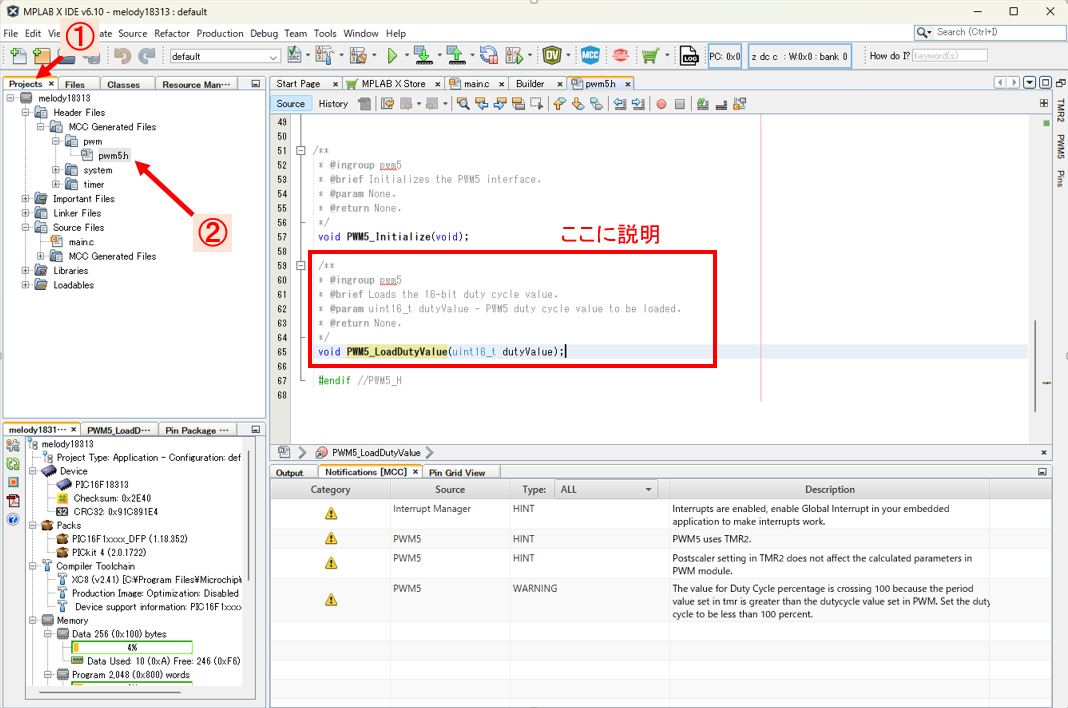Click the blue help icon in dashboard
This screenshot has width=1068, height=708.
(13, 519)
